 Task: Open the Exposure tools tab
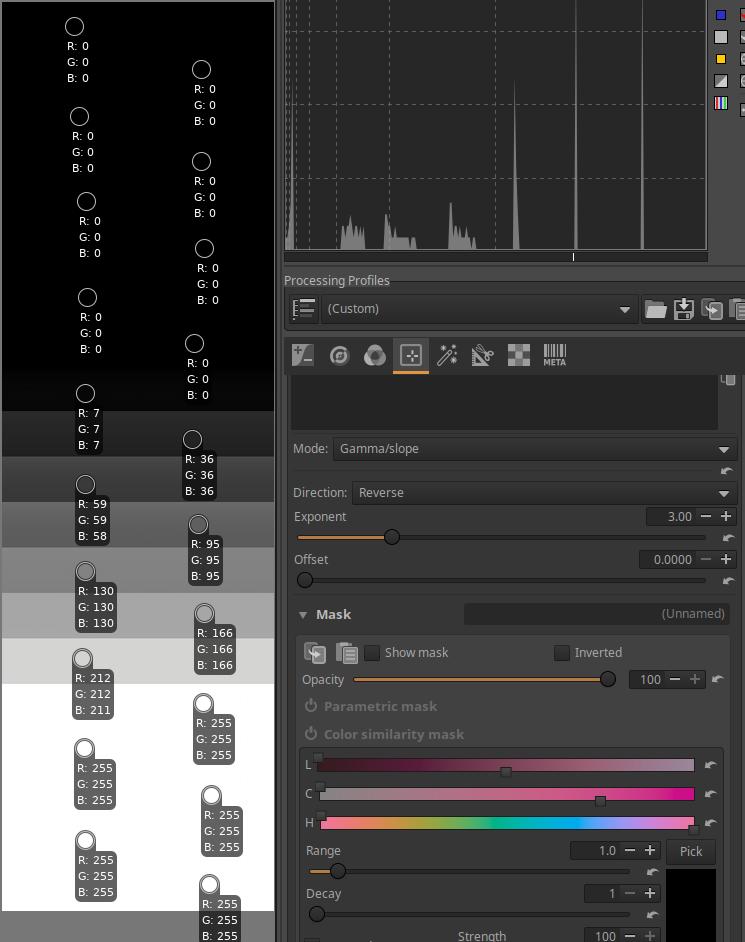303,355
